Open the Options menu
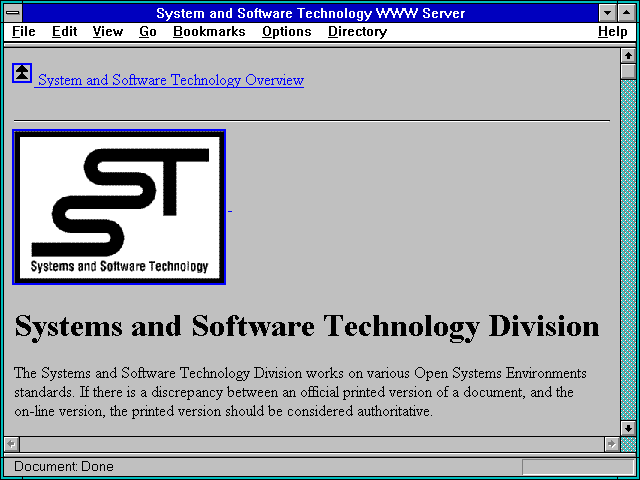The width and height of the screenshot is (640, 480). pos(287,32)
